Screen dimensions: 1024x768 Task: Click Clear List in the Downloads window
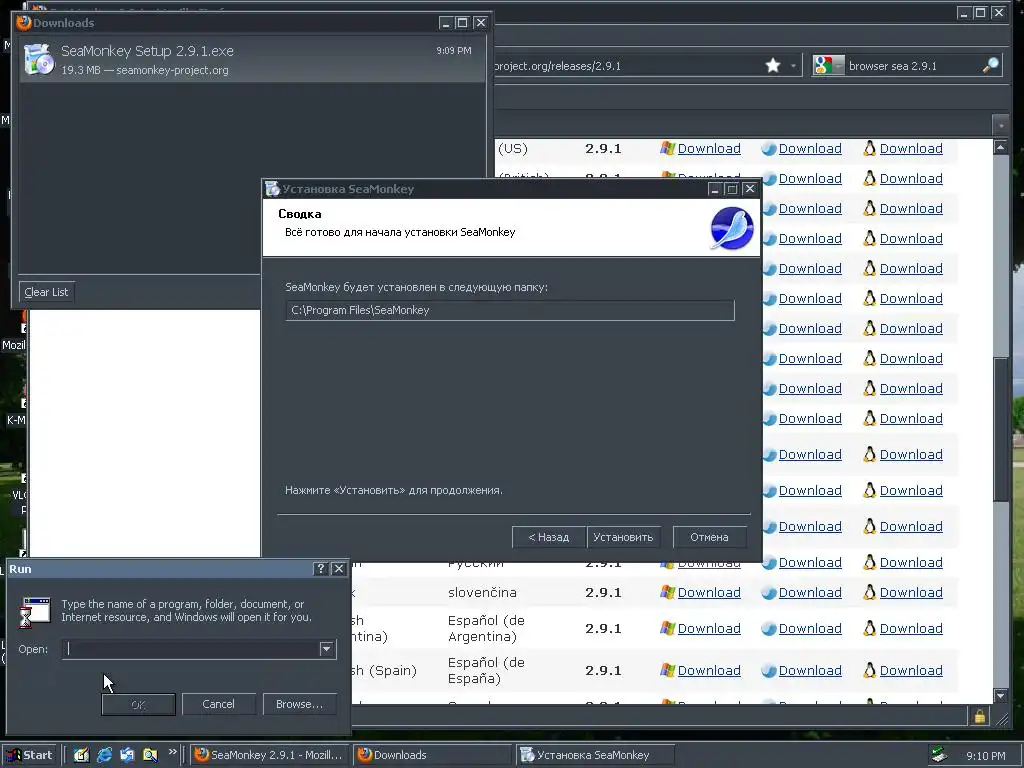(x=46, y=292)
